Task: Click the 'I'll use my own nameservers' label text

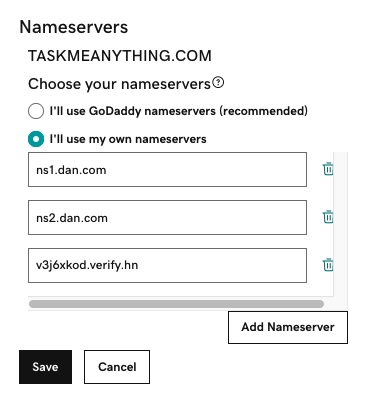Action: coord(128,139)
